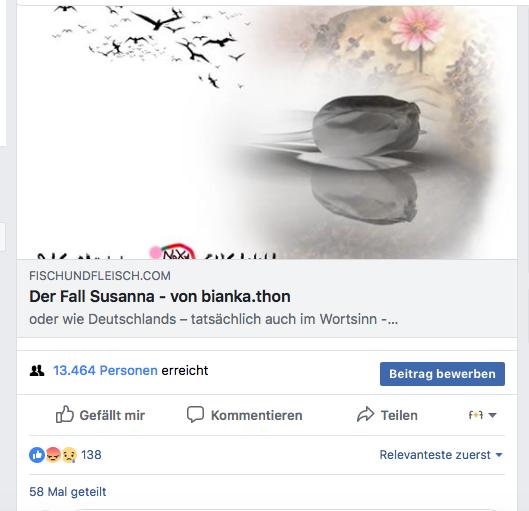Open the 13.464 Personen reach link
Viewport: 529px width, 511px height.
tap(105, 370)
